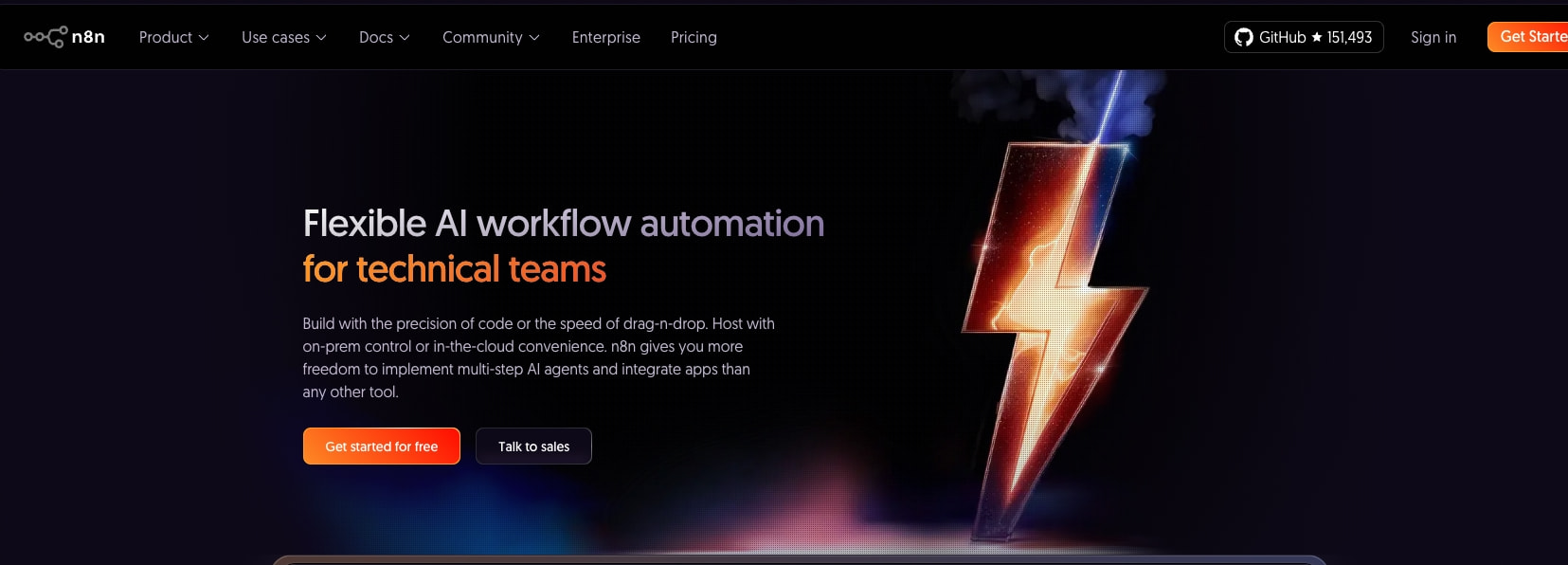
Task: Go to the Pricing page
Action: 694,37
